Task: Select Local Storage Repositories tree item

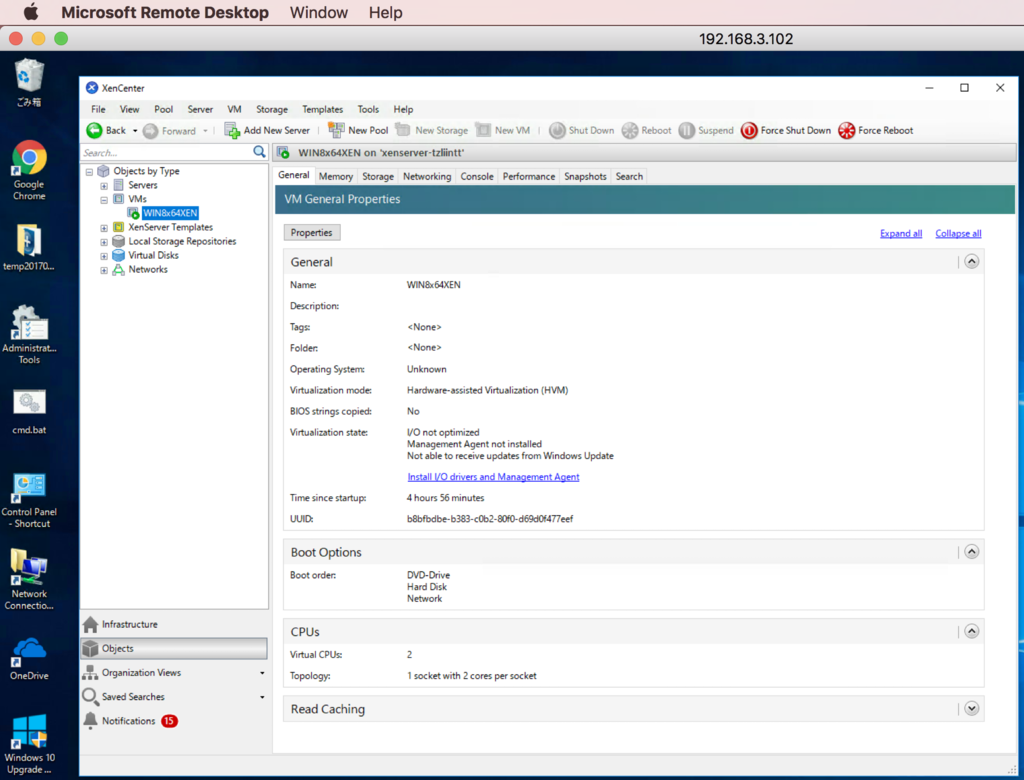Action: pyautogui.click(x=182, y=241)
